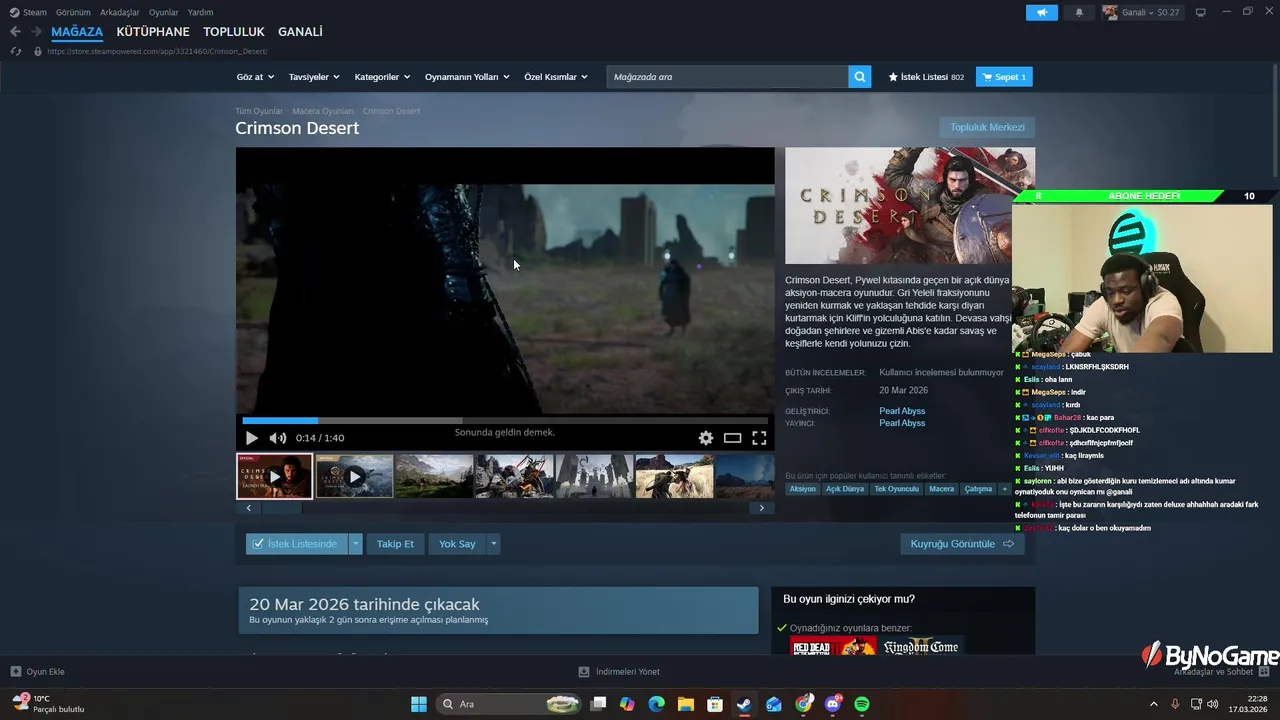Open Arkadaşlar ve Sohbet panel
Screen dimensions: 1280x720
(1220, 672)
